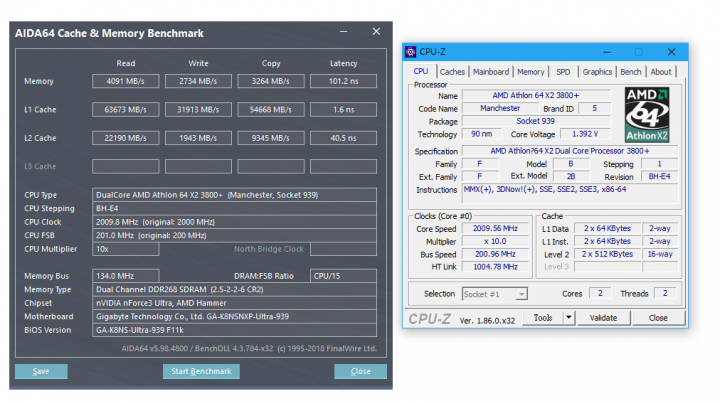Click the CPU FSB value 201.0 MHz
This screenshot has height=401, width=720.
[234, 235]
